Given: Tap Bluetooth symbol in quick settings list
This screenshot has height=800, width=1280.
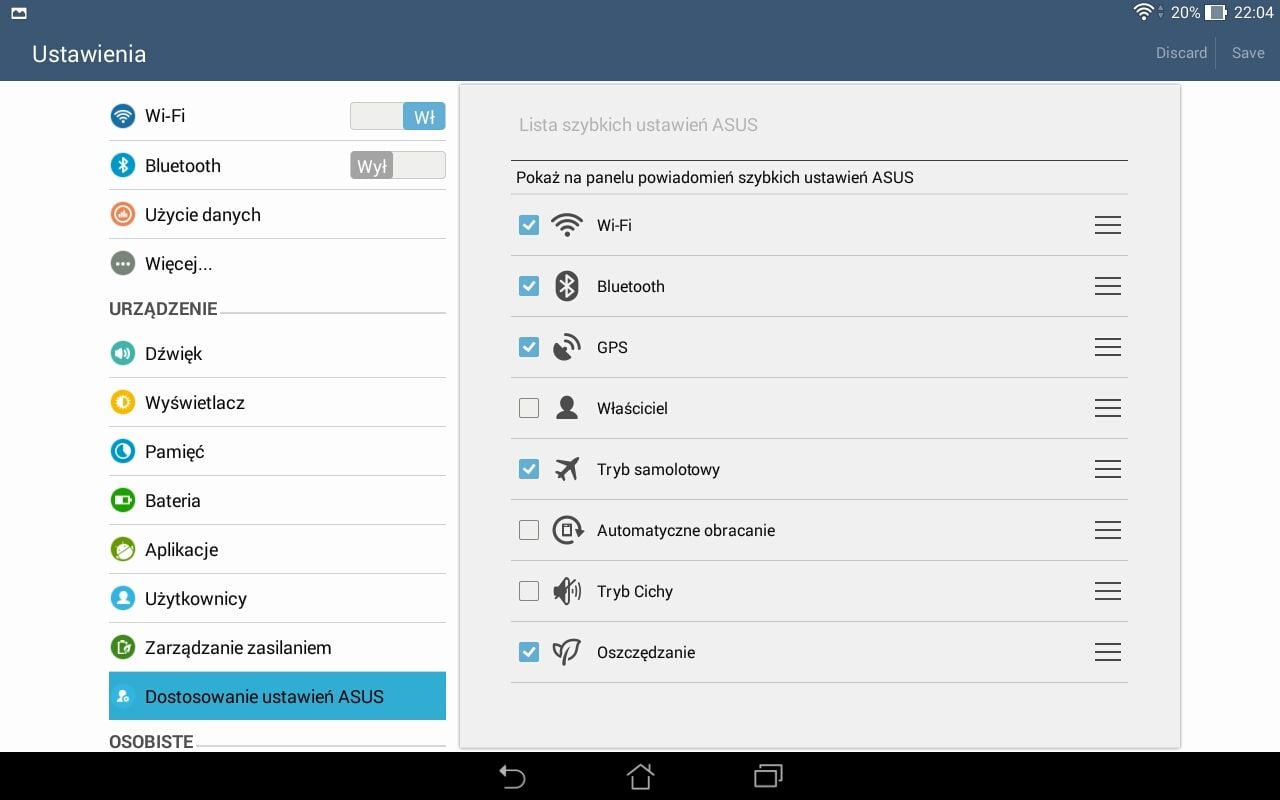Looking at the screenshot, I should pos(567,286).
